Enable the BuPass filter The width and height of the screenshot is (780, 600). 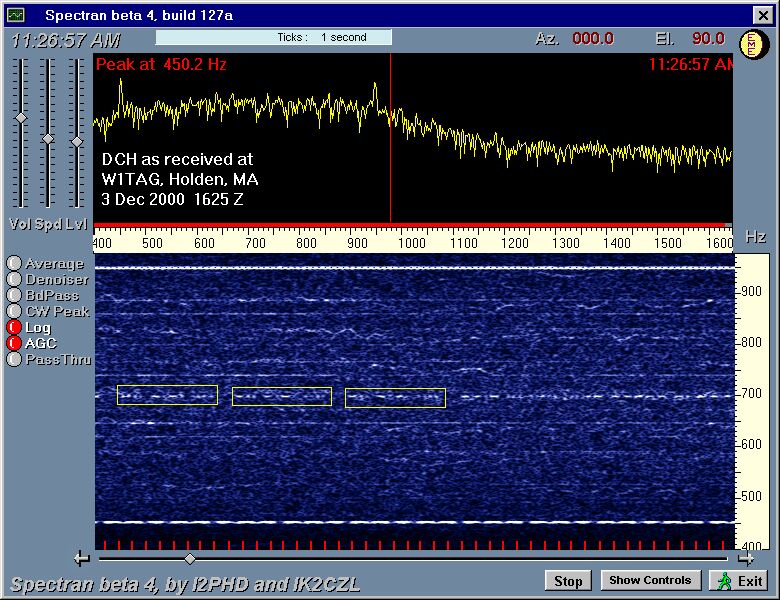point(15,296)
